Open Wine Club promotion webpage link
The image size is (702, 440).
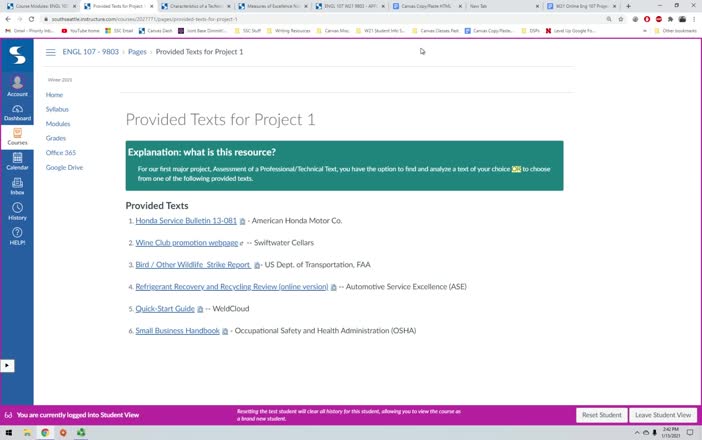[187, 243]
